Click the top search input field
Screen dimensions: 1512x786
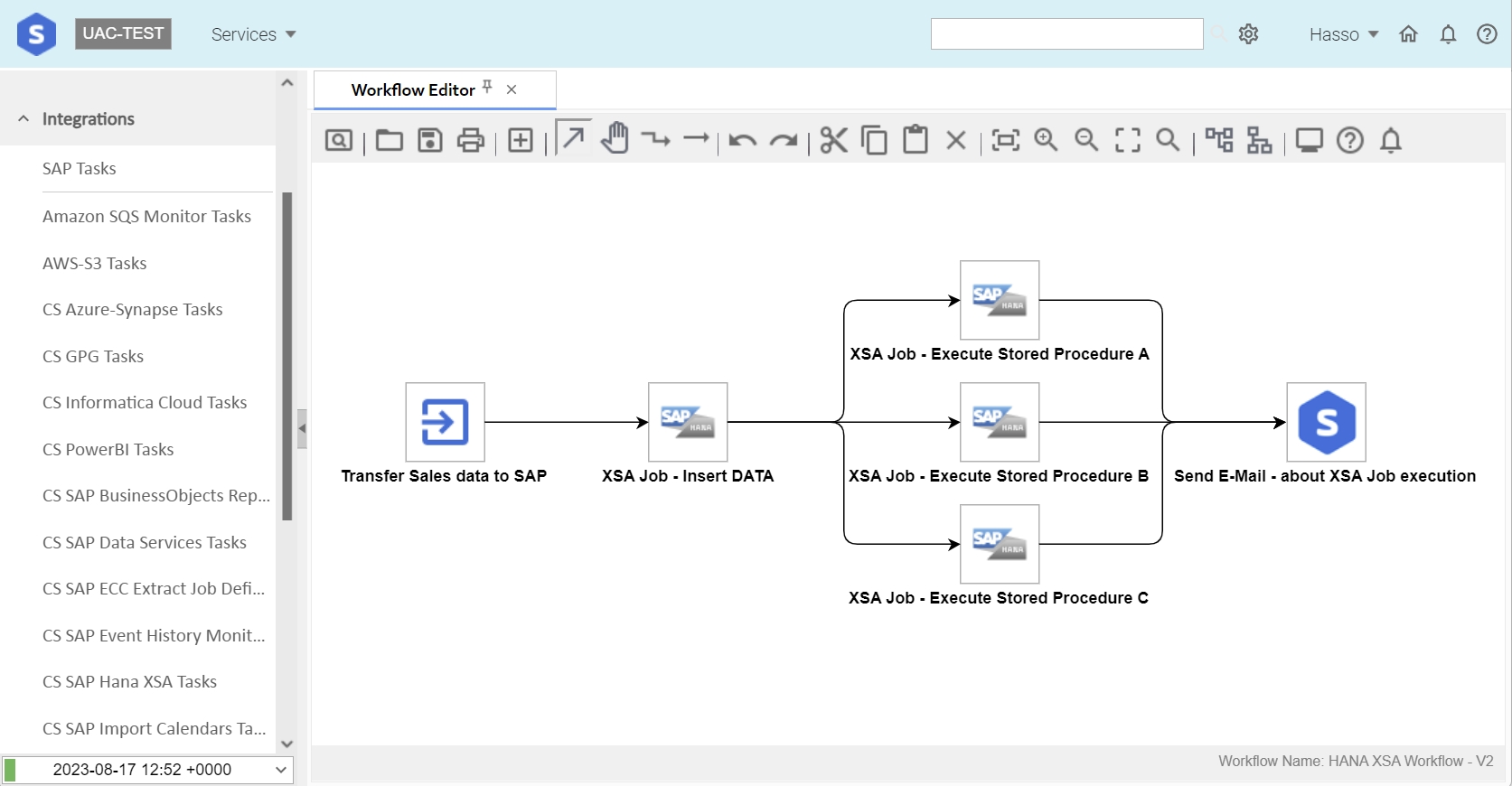tap(1066, 34)
